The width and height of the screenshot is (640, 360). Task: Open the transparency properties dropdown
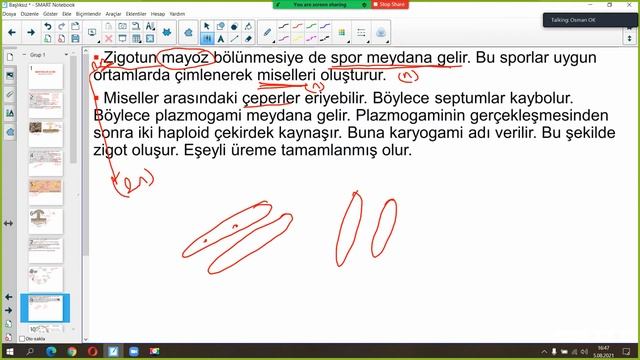381,32
